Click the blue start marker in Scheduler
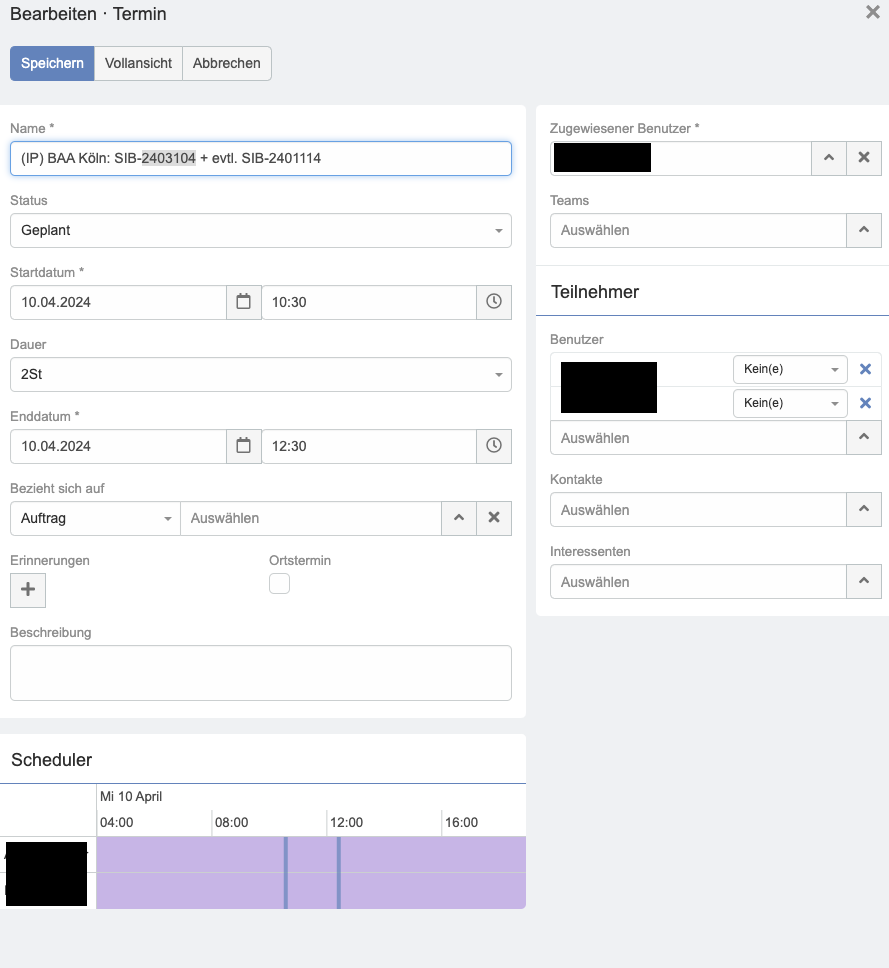889x968 pixels. click(286, 872)
